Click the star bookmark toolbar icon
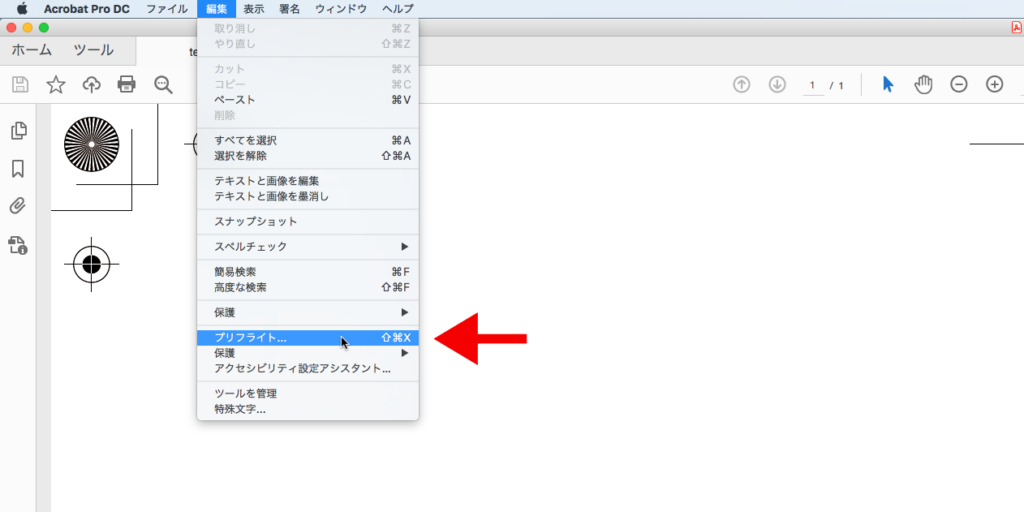The width and height of the screenshot is (1024, 512). pos(56,84)
